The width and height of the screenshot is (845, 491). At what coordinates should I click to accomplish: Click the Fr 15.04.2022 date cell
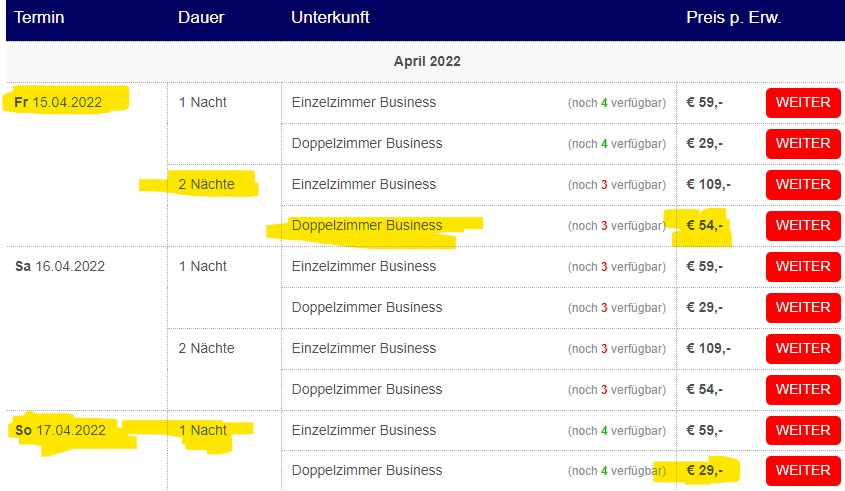point(58,102)
